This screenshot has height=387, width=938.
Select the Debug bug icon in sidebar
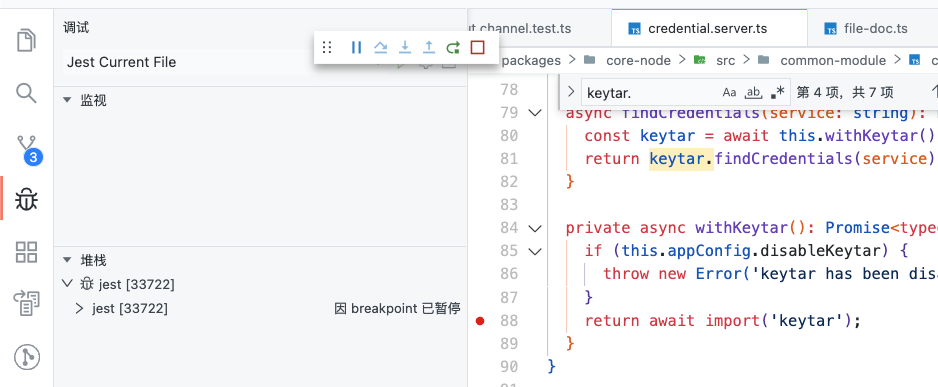coord(26,200)
